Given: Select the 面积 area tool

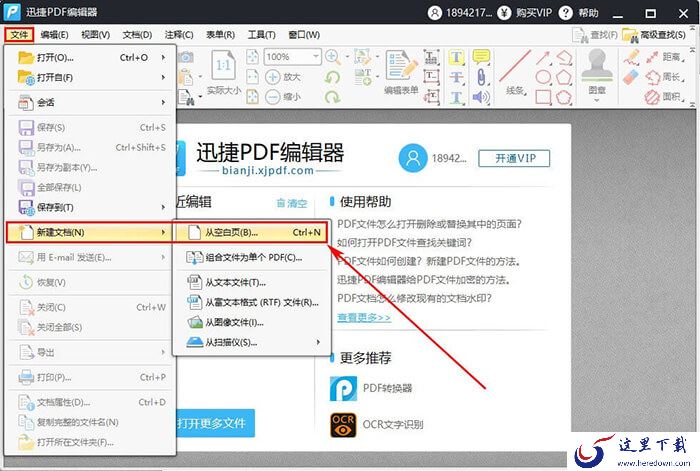Looking at the screenshot, I should [x=665, y=96].
